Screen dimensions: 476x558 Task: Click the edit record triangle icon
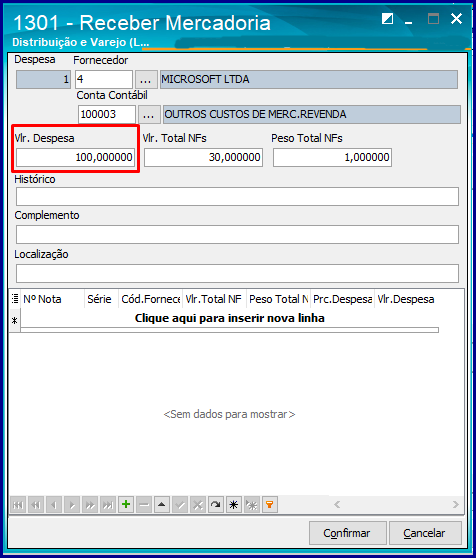(x=162, y=504)
